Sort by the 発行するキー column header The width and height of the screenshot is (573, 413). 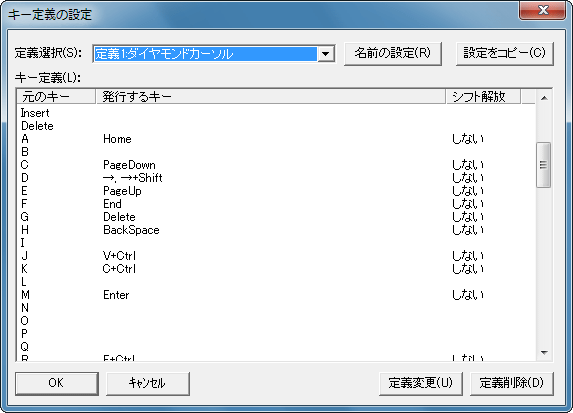click(271, 96)
